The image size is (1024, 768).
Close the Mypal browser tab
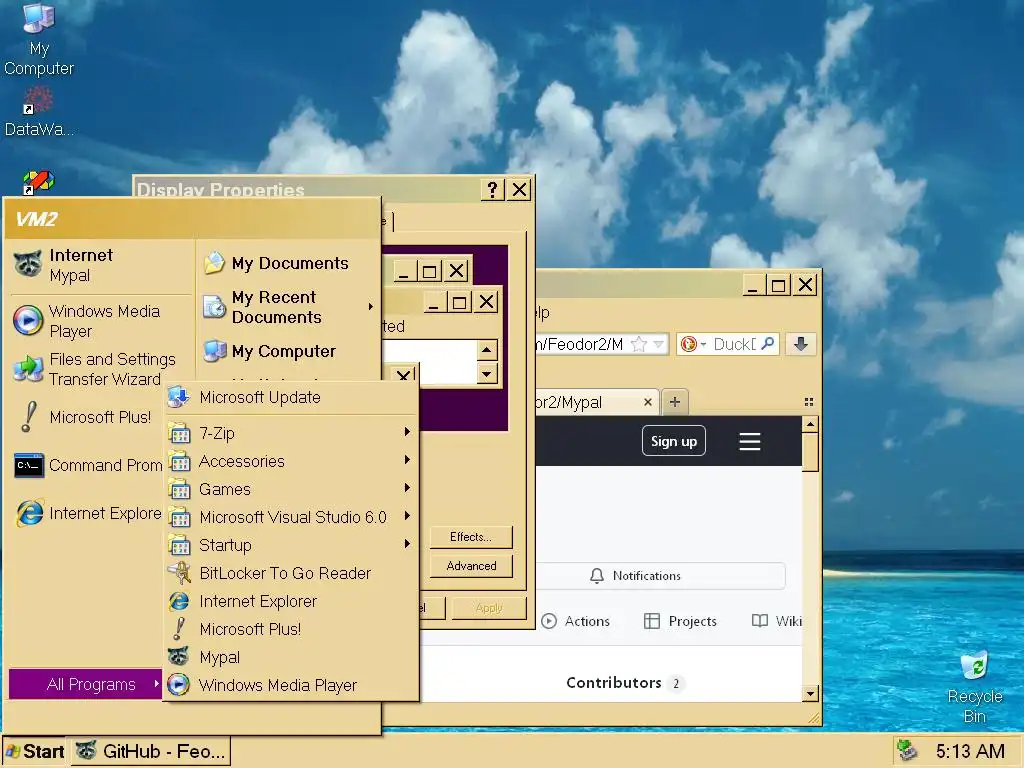click(647, 402)
